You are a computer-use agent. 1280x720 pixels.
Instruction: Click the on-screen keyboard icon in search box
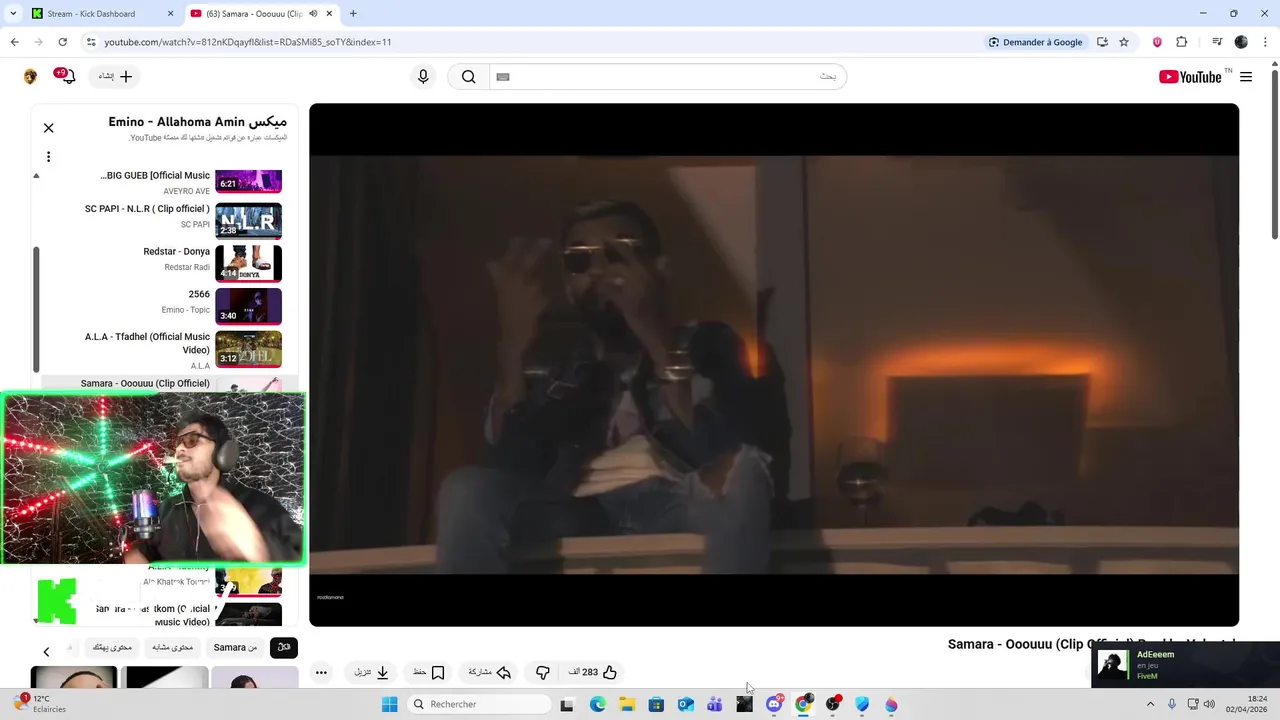[503, 77]
